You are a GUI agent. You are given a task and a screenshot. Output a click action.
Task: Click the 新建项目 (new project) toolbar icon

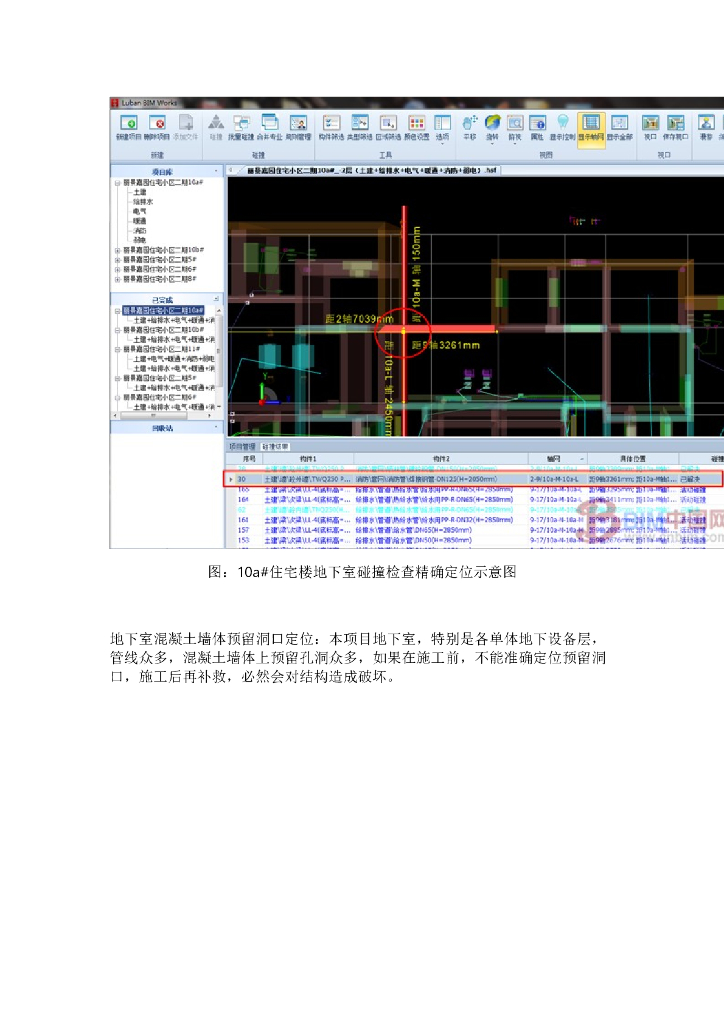129,127
